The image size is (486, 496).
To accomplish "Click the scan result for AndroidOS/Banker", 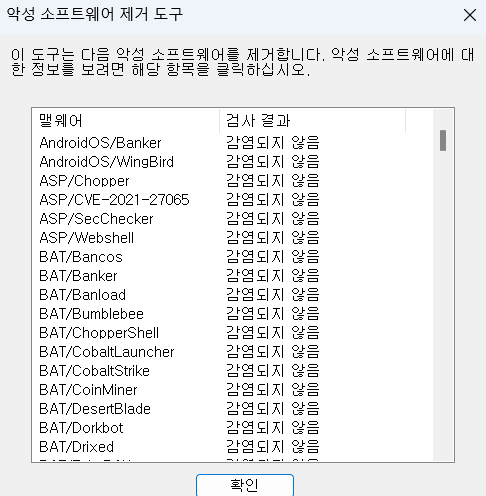I will tap(273, 143).
